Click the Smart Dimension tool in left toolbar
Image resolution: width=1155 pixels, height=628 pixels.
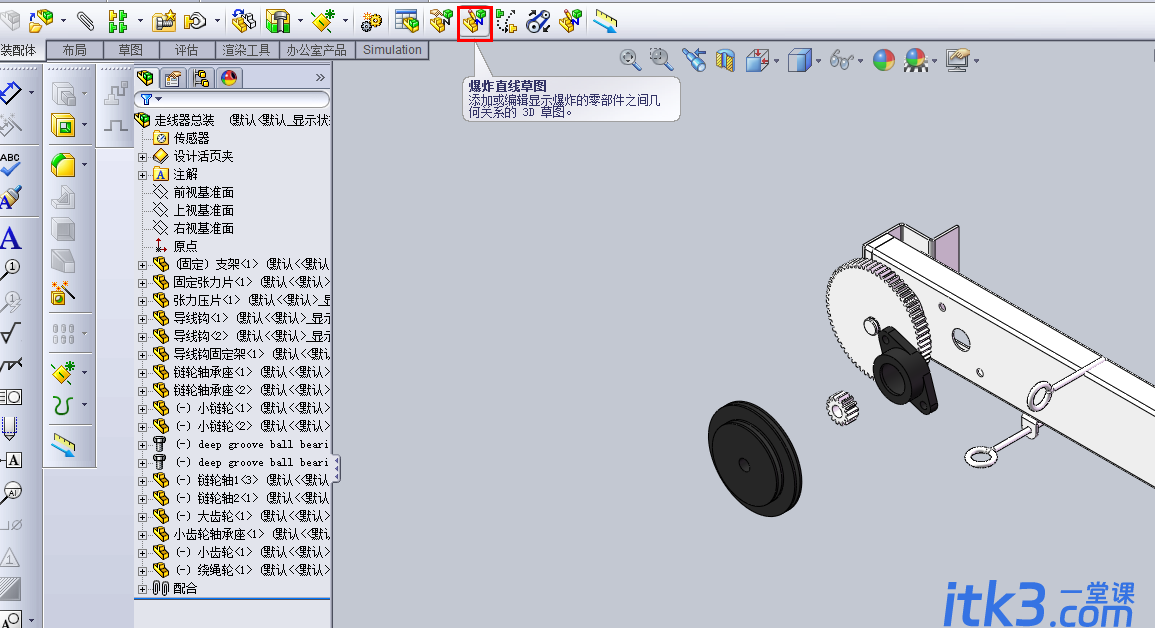[10, 93]
